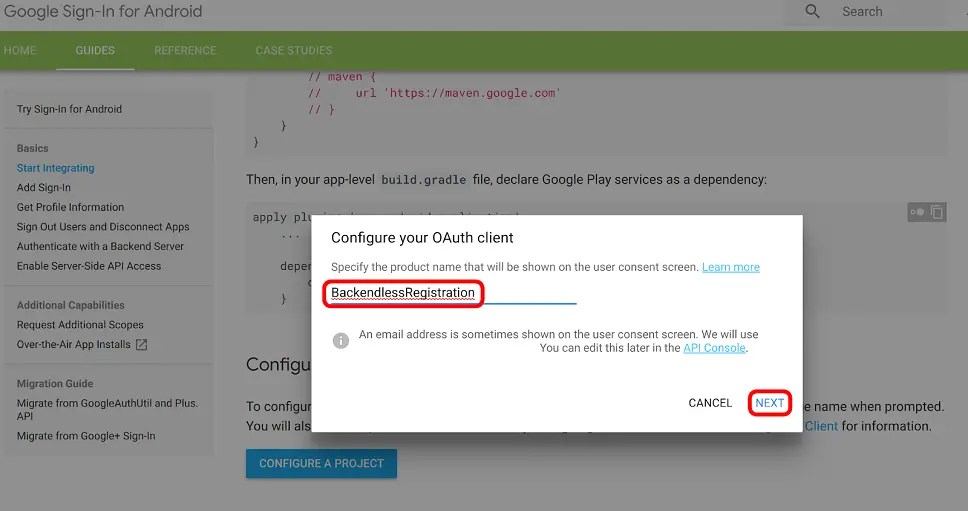
Task: Click the Basics section heading
Action: click(x=32, y=149)
